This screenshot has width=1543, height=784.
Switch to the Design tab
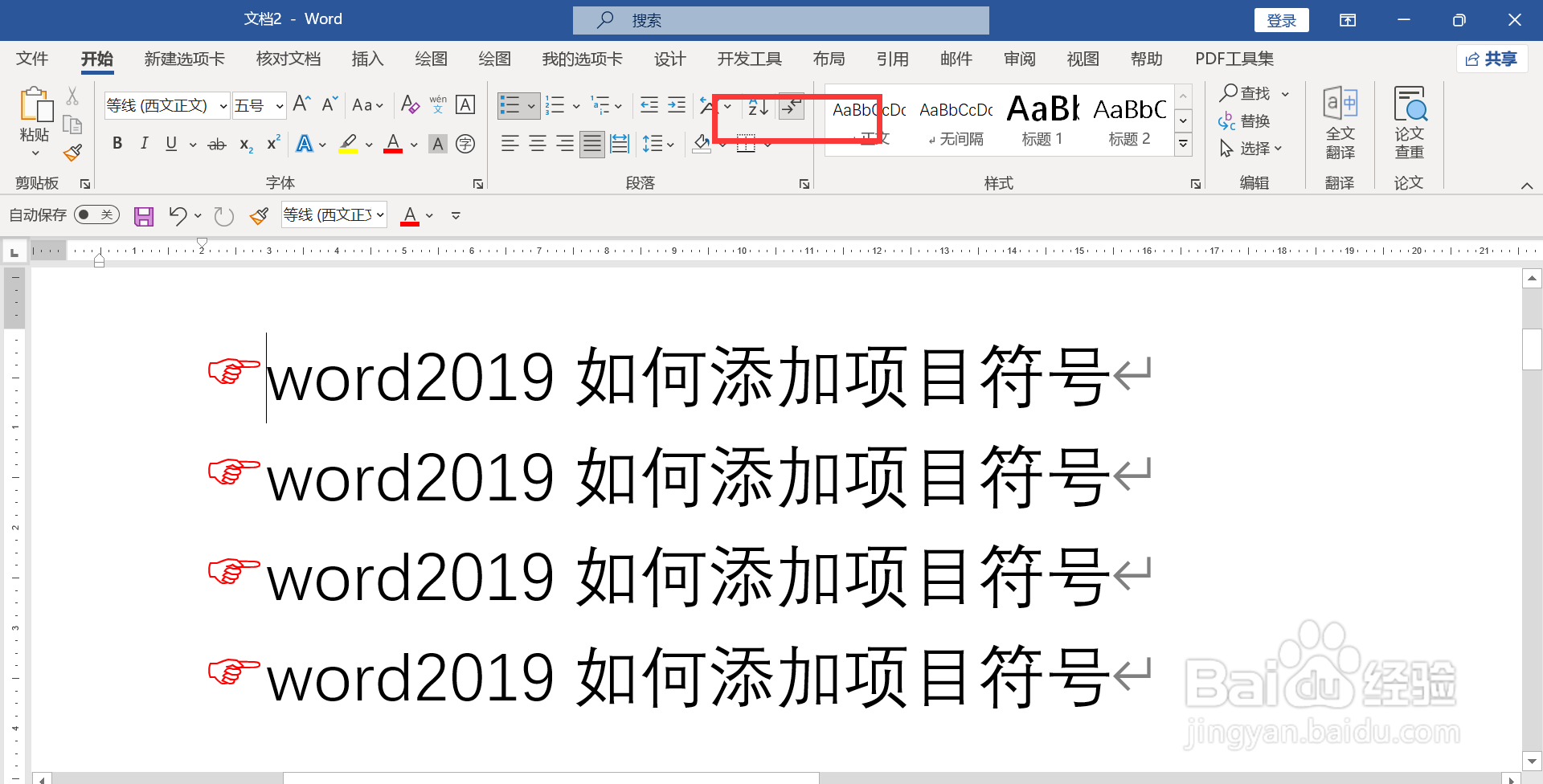pyautogui.click(x=669, y=59)
